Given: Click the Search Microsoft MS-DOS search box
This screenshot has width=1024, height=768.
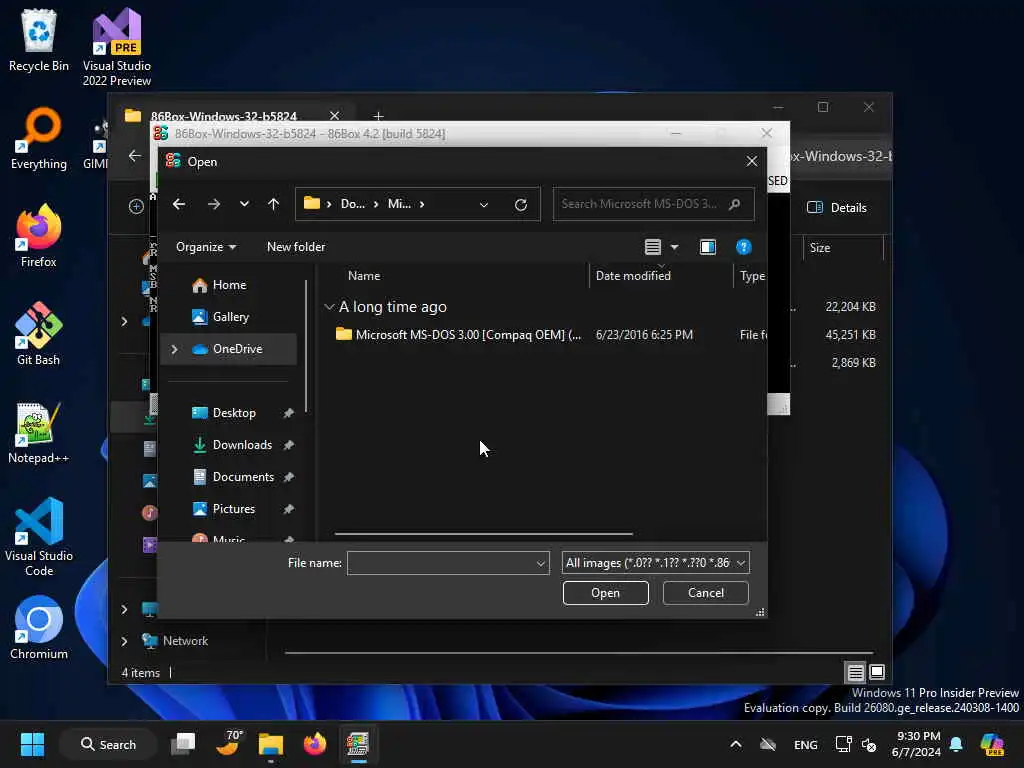Looking at the screenshot, I should coord(654,204).
